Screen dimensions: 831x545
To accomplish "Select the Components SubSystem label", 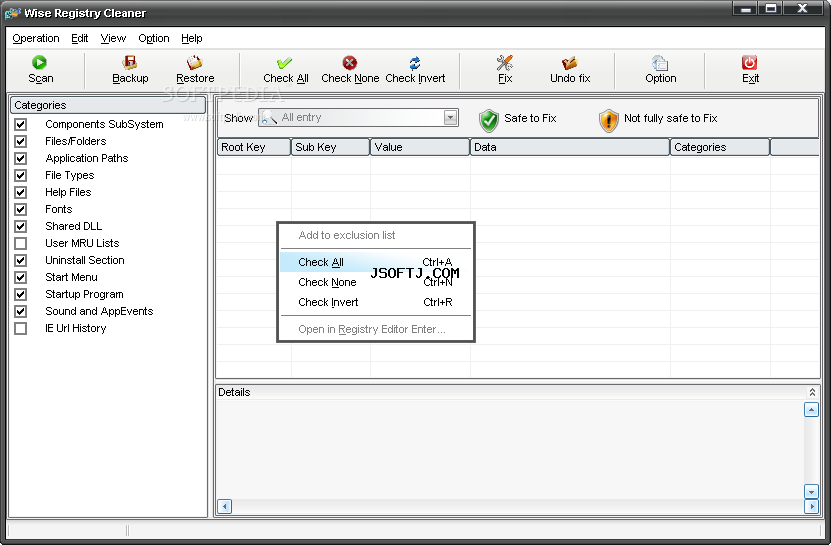I will point(104,124).
